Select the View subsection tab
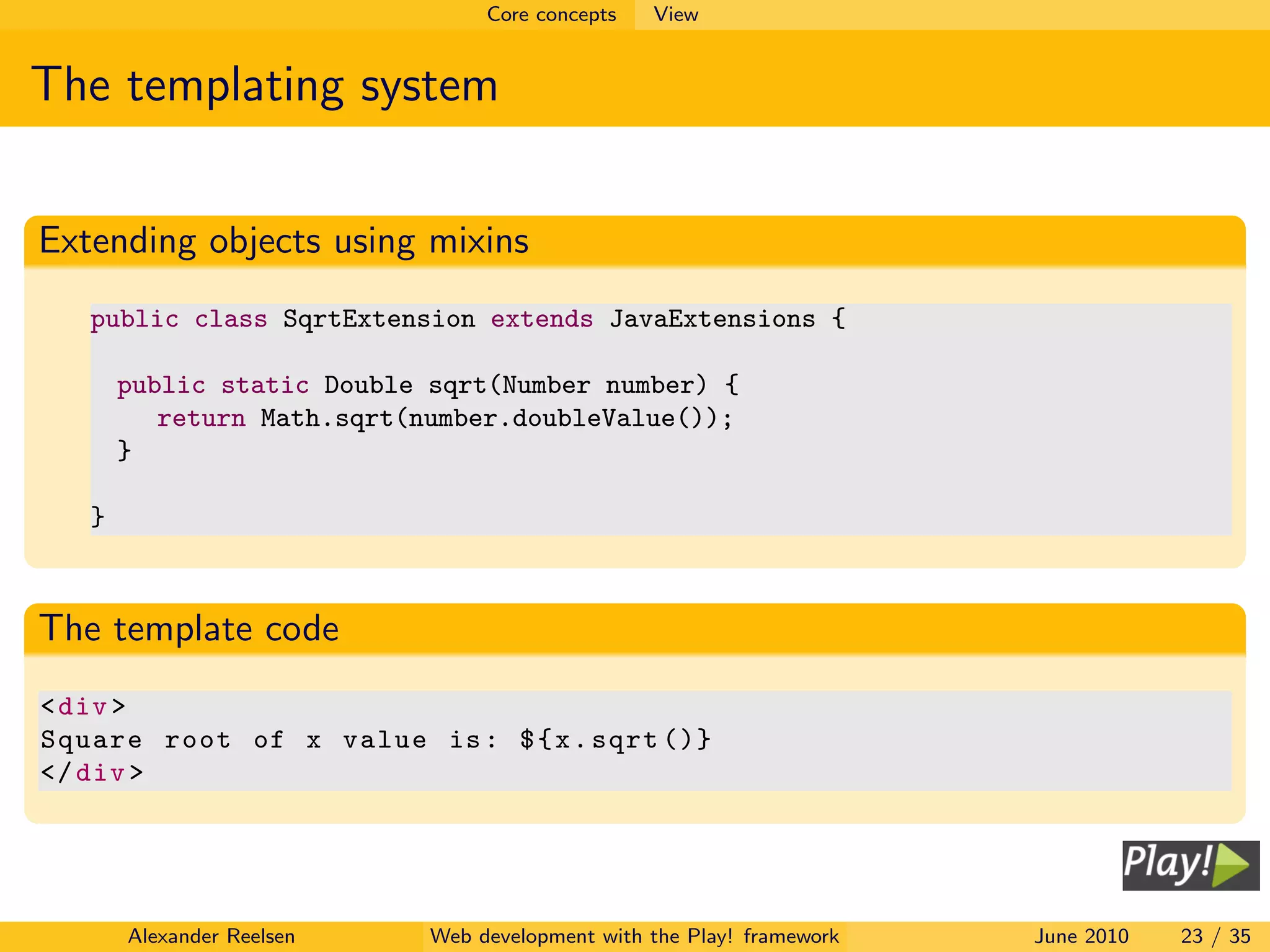Image resolution: width=1270 pixels, height=952 pixels. point(675,14)
